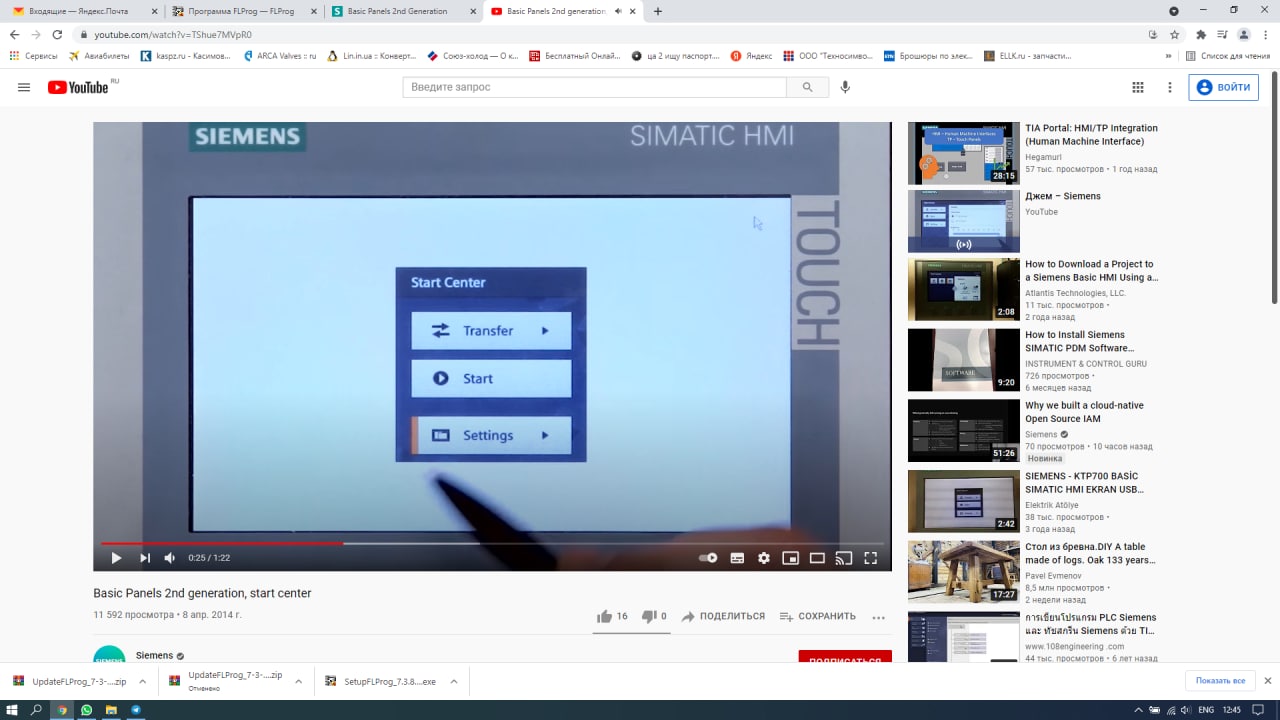Image resolution: width=1280 pixels, height=720 pixels.
Task: Dislike the video
Action: click(654, 616)
